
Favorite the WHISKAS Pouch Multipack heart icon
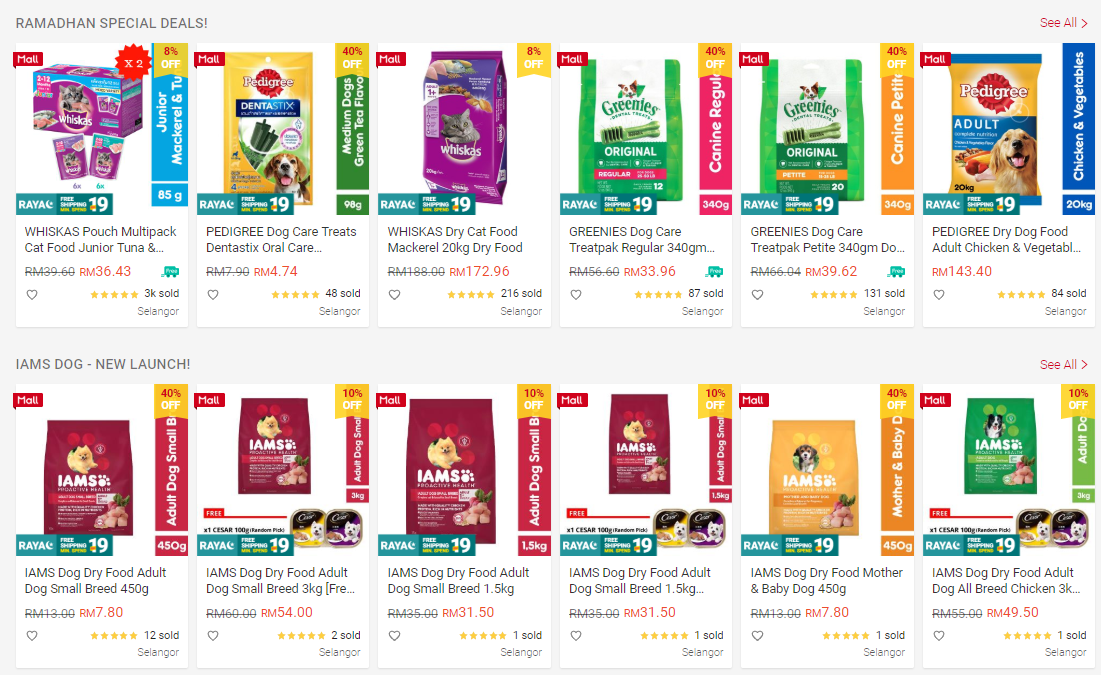coord(32,294)
